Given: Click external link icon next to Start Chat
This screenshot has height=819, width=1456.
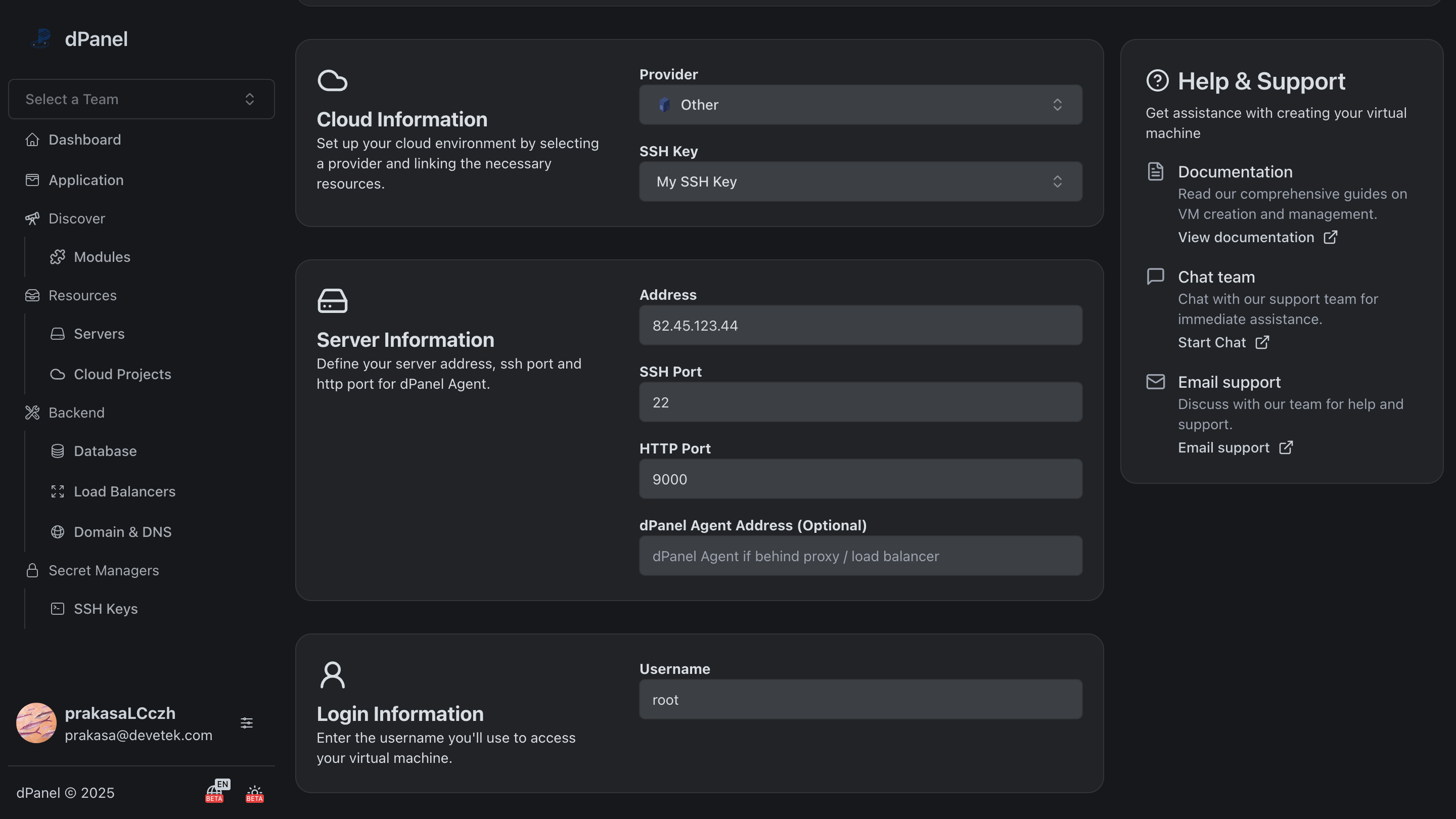Looking at the screenshot, I should (x=1262, y=342).
